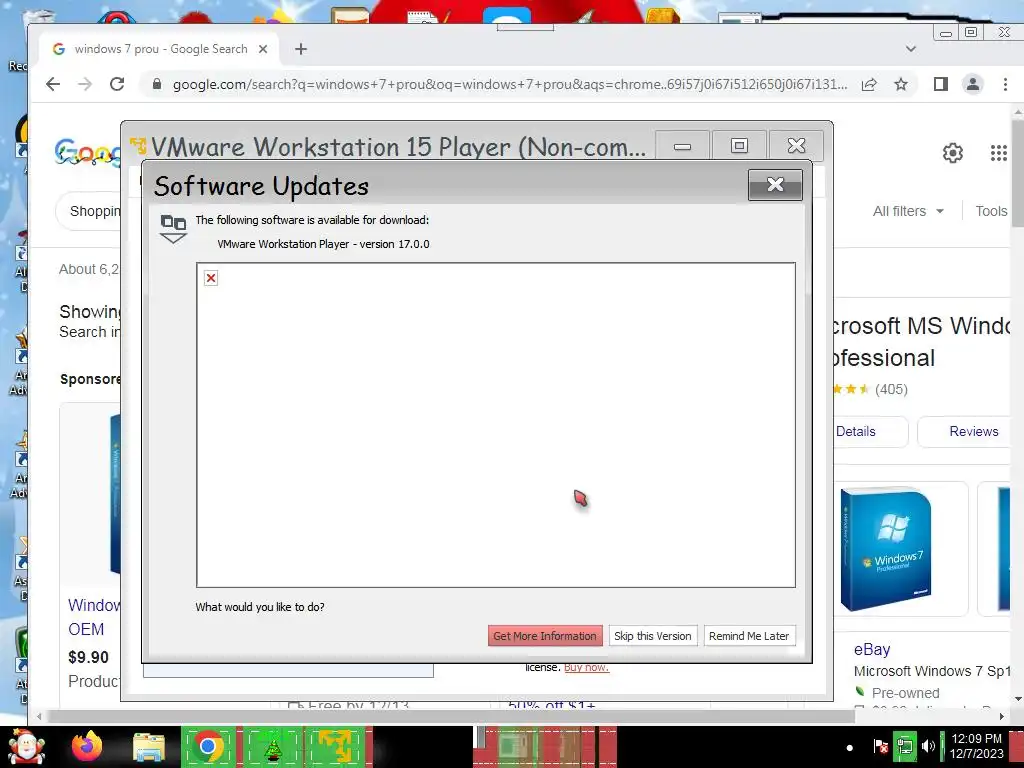This screenshot has width=1024, height=768.
Task: Click the network tray icon
Action: (x=904, y=746)
